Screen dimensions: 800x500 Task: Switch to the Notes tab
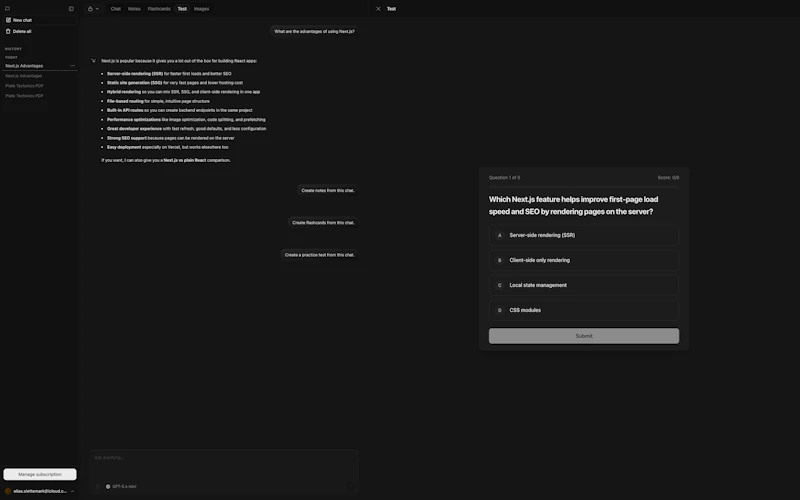[134, 9]
